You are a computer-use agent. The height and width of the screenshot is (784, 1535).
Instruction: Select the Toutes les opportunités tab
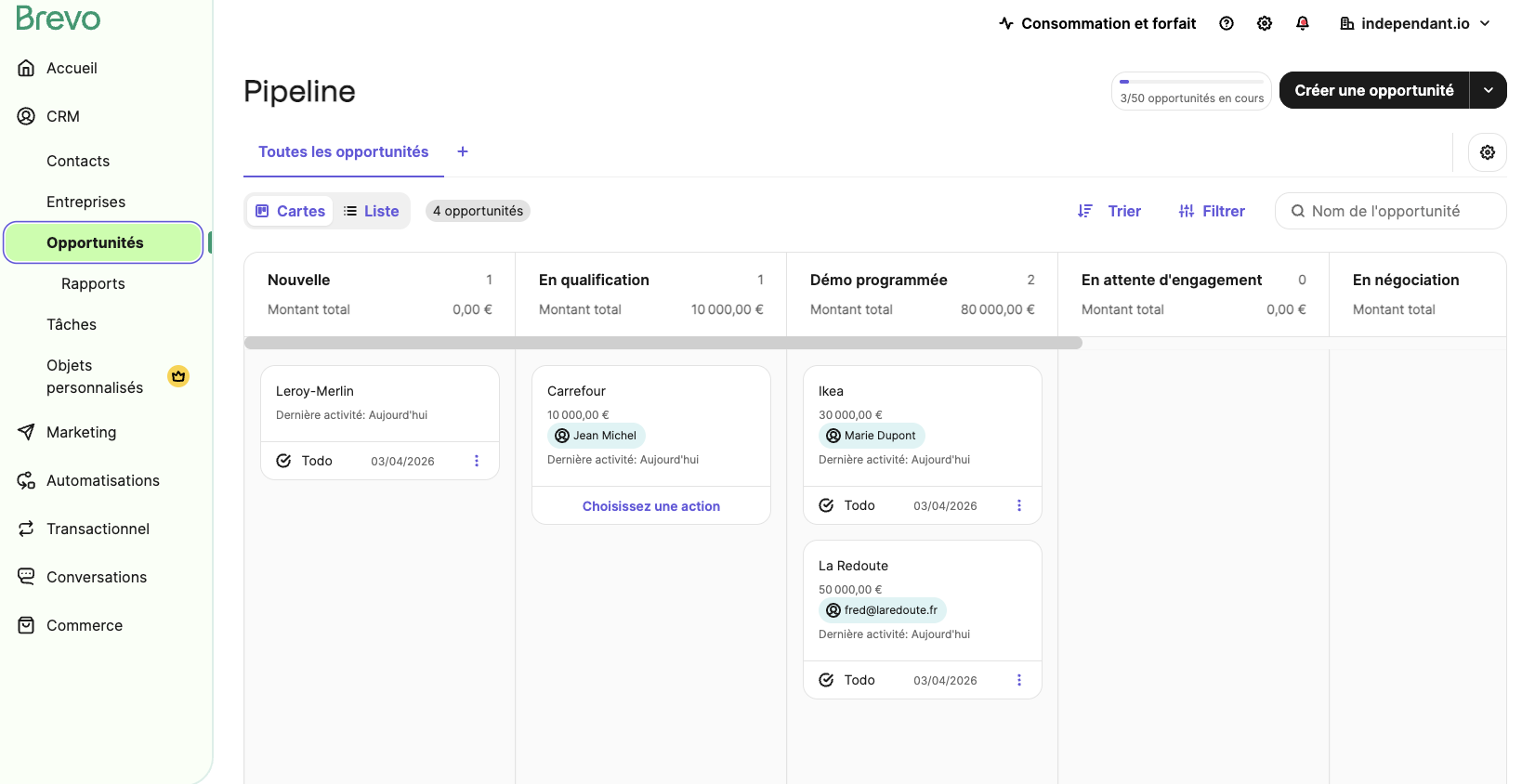(344, 151)
